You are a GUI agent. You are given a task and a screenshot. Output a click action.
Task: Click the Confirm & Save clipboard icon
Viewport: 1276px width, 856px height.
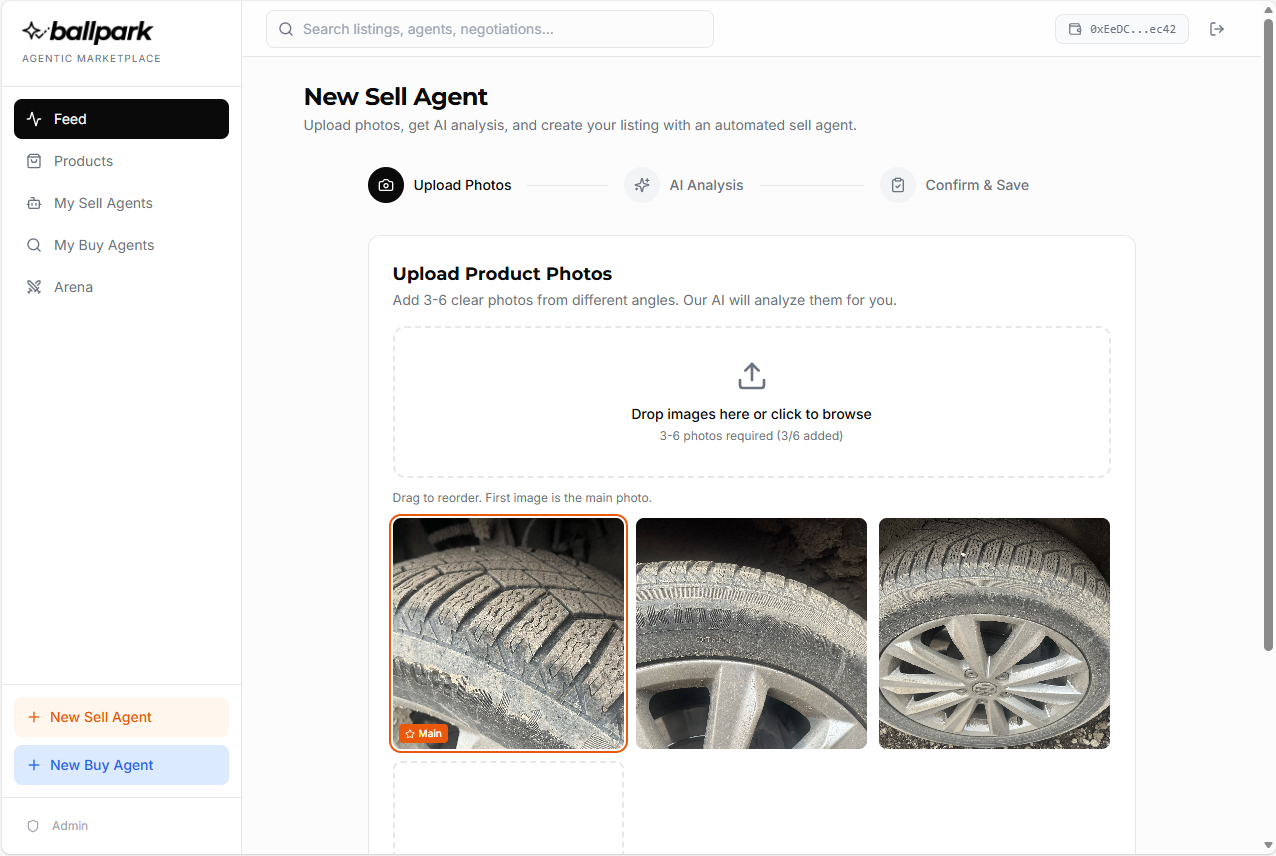(898, 185)
